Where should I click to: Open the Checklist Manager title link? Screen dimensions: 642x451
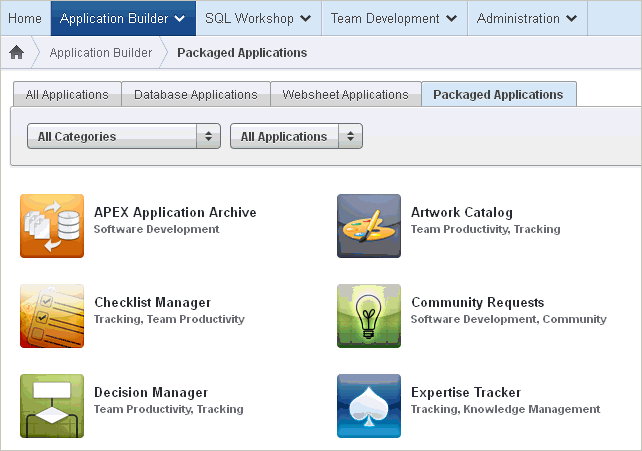(153, 302)
